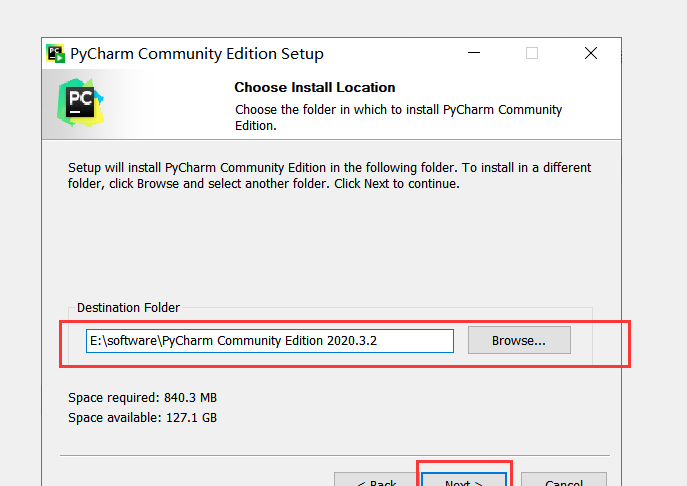
Task: Cancel the PyCharm setup
Action: (x=564, y=480)
